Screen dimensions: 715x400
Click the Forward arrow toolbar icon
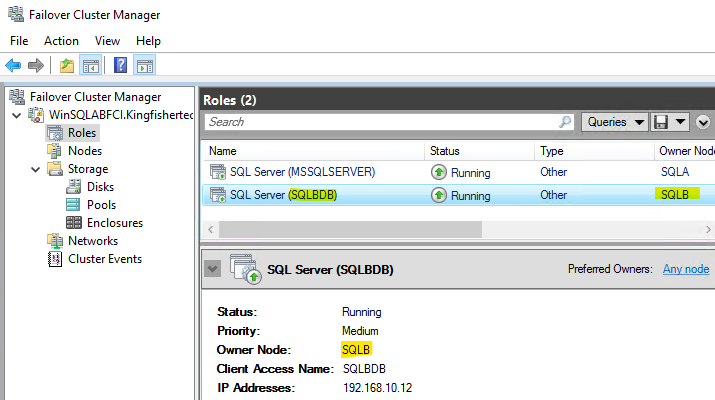36,66
